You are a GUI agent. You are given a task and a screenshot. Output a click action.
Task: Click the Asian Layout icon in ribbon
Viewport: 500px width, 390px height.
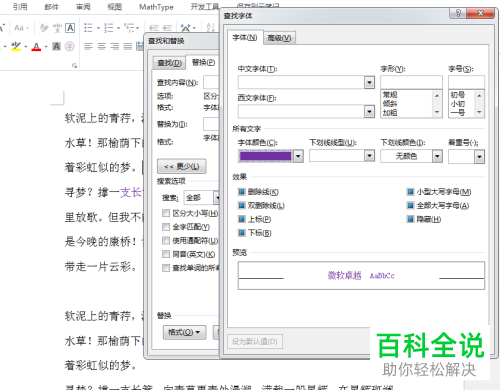pos(185,28)
